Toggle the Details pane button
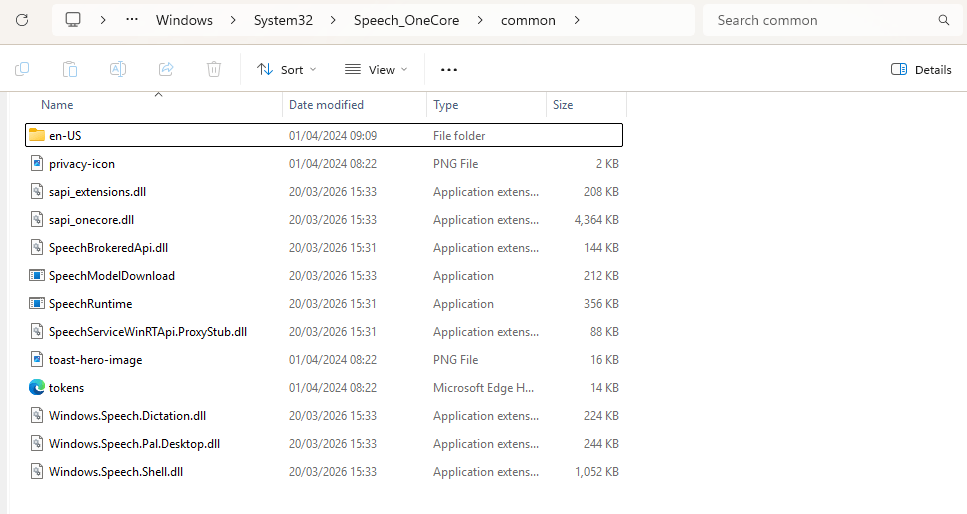 click(921, 69)
